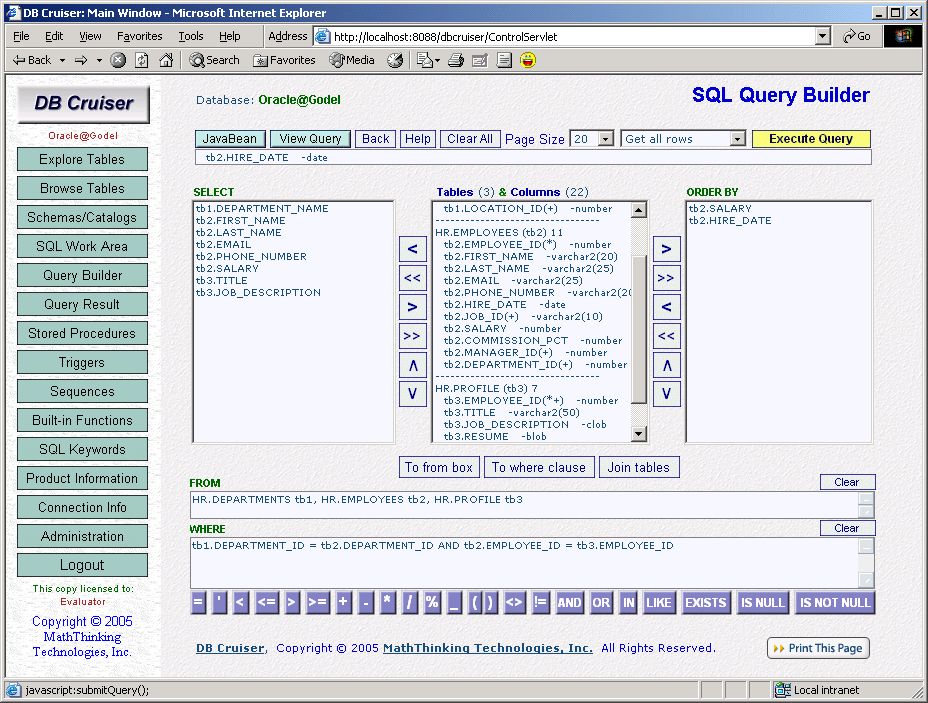The image size is (928, 703).
Task: Click the Refresh page icon
Action: click(142, 60)
